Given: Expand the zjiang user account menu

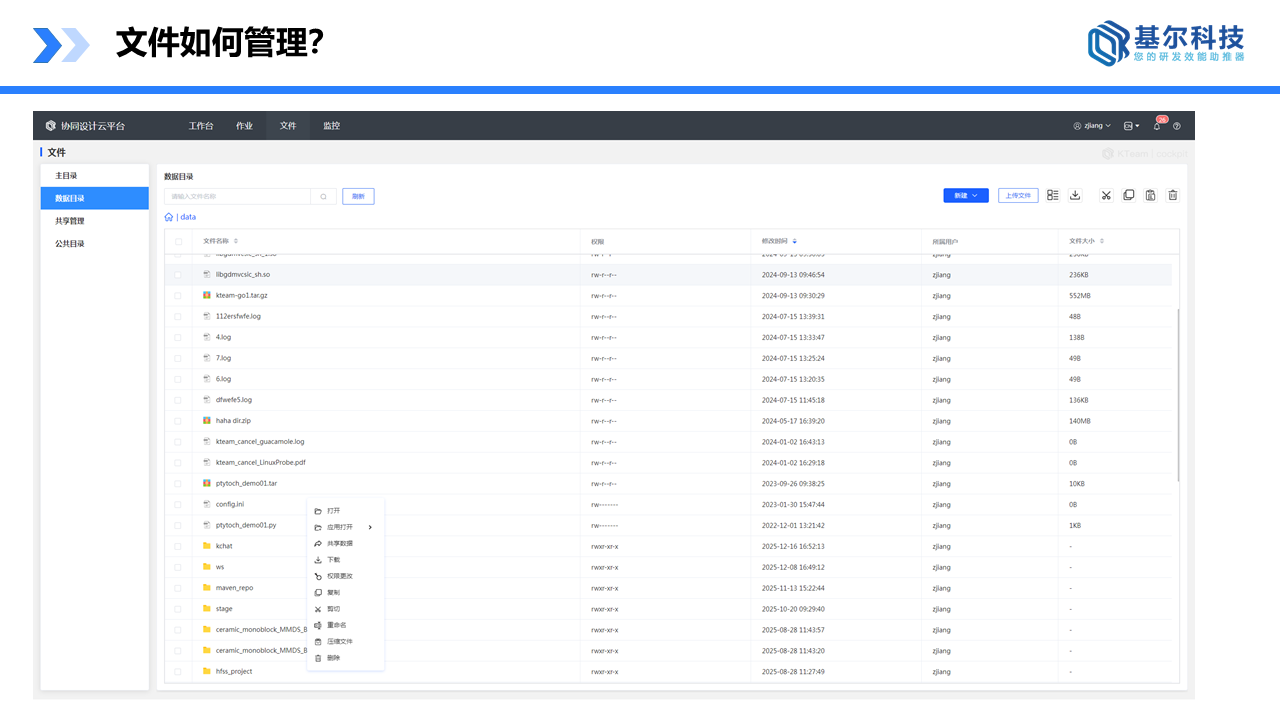Looking at the screenshot, I should click(x=1092, y=126).
